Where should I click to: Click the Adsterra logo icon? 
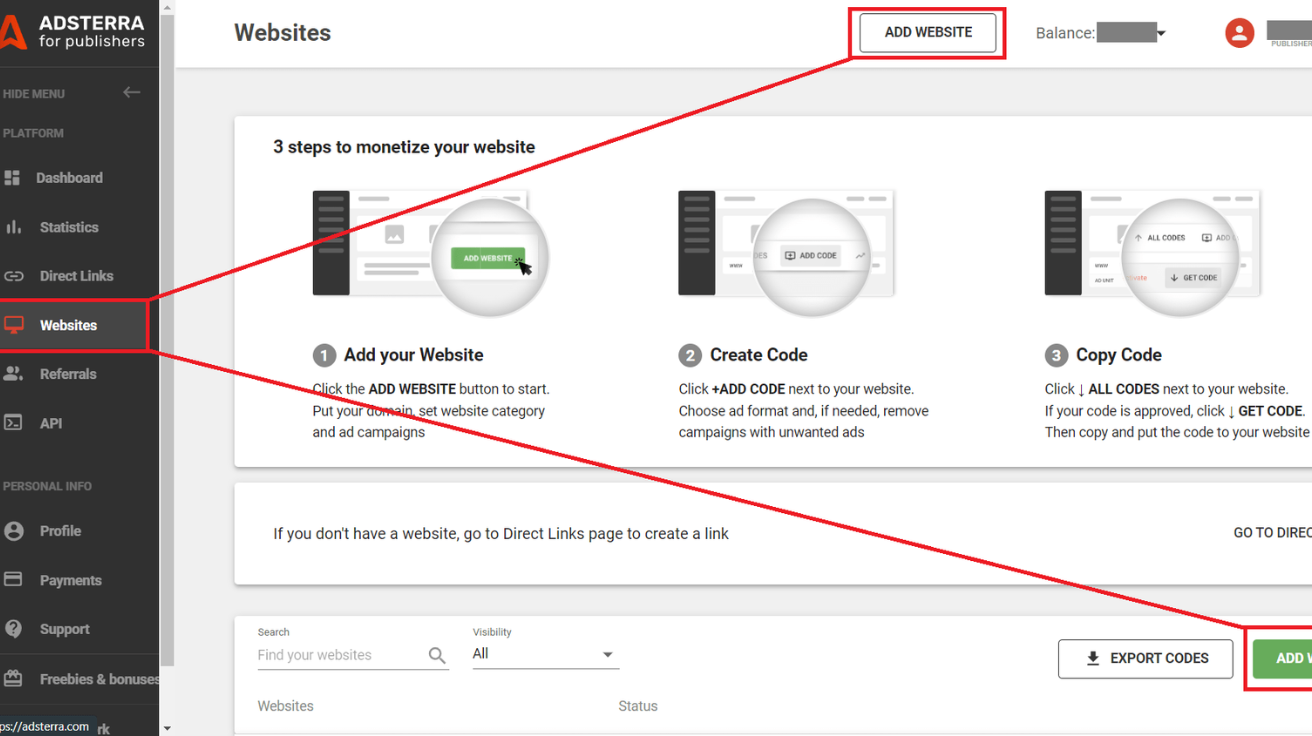pos(12,32)
